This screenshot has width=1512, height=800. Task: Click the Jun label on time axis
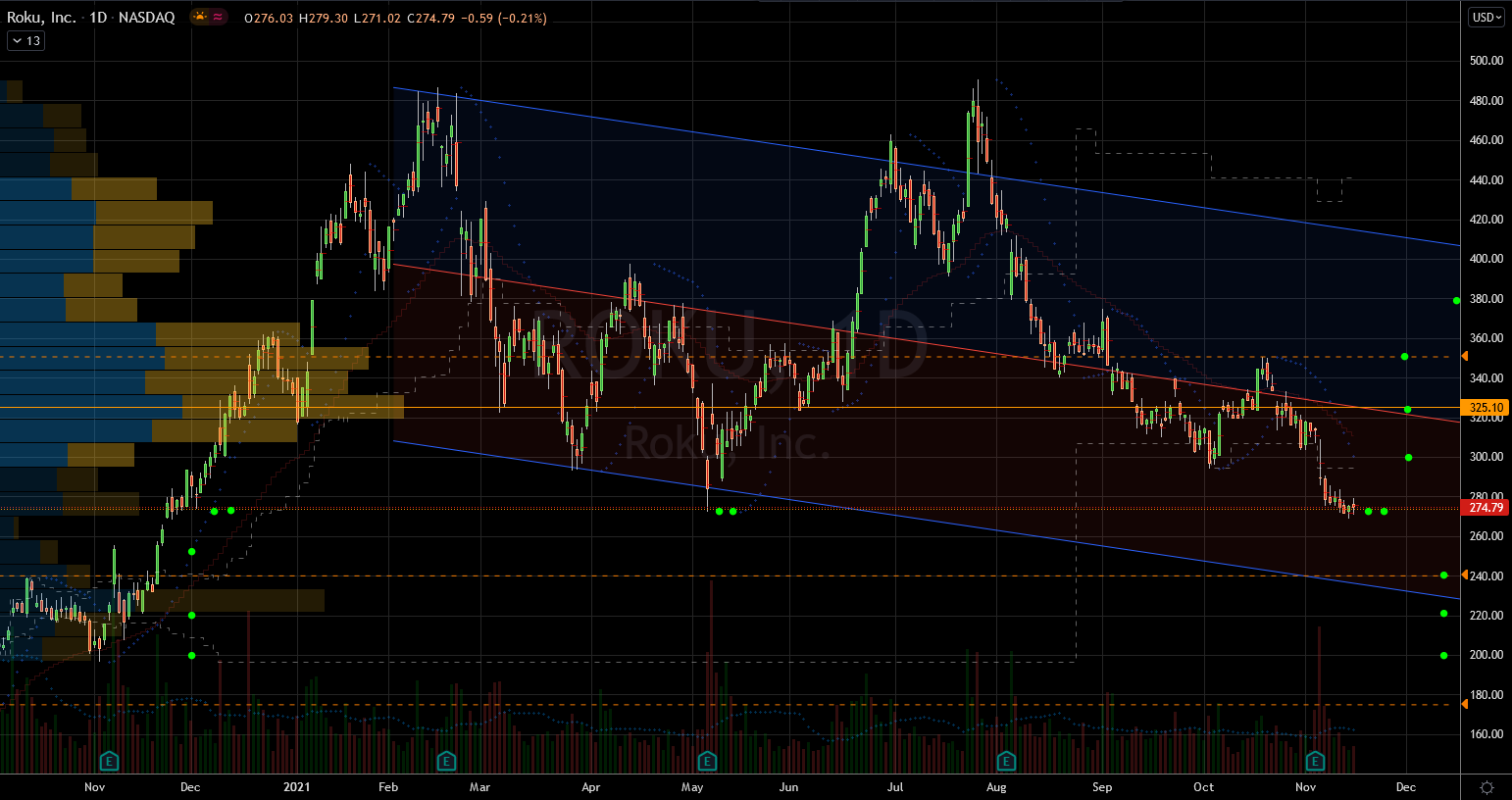[788, 787]
